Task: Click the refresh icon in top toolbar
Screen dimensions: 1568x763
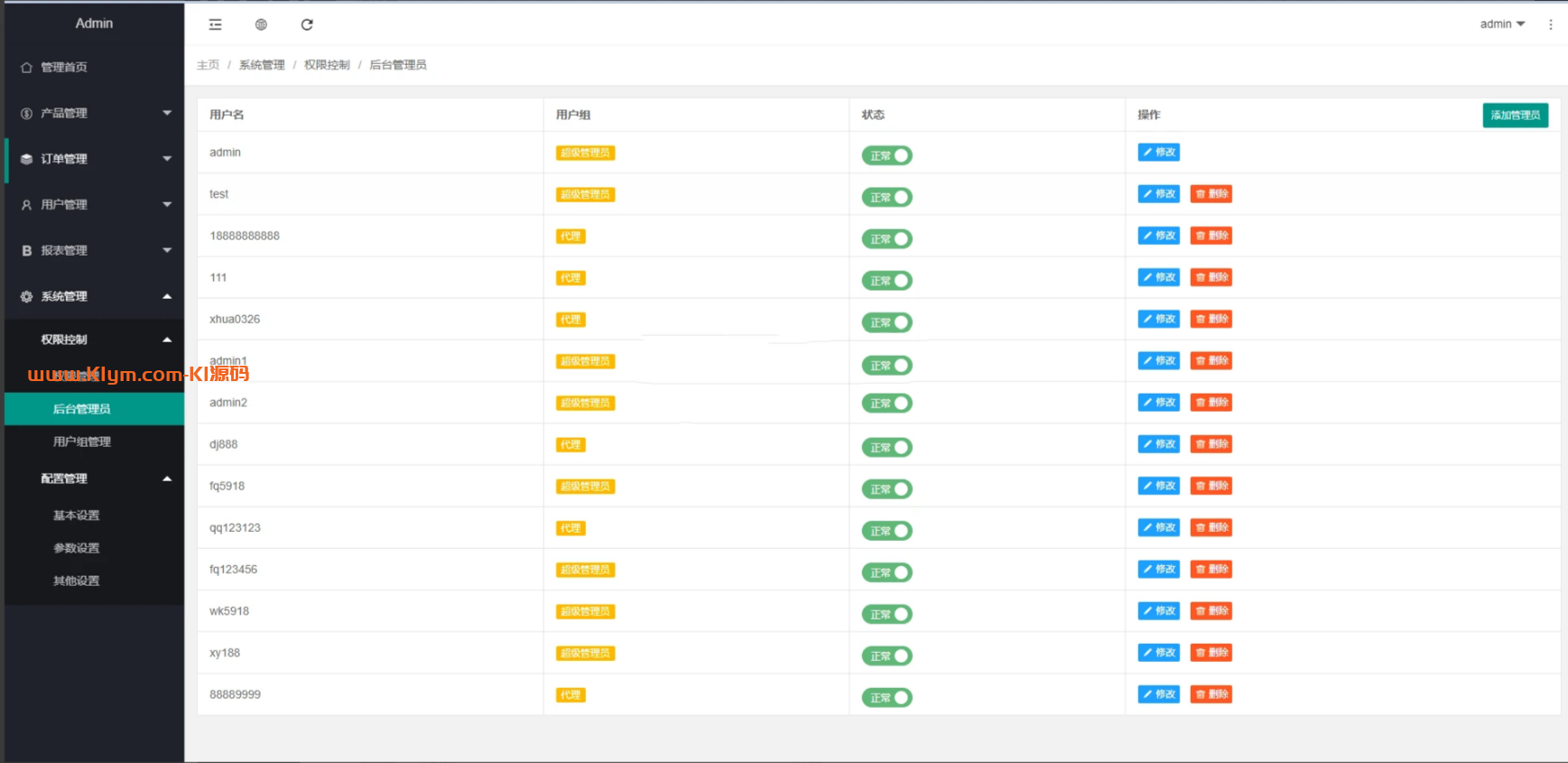Action: pos(307,24)
